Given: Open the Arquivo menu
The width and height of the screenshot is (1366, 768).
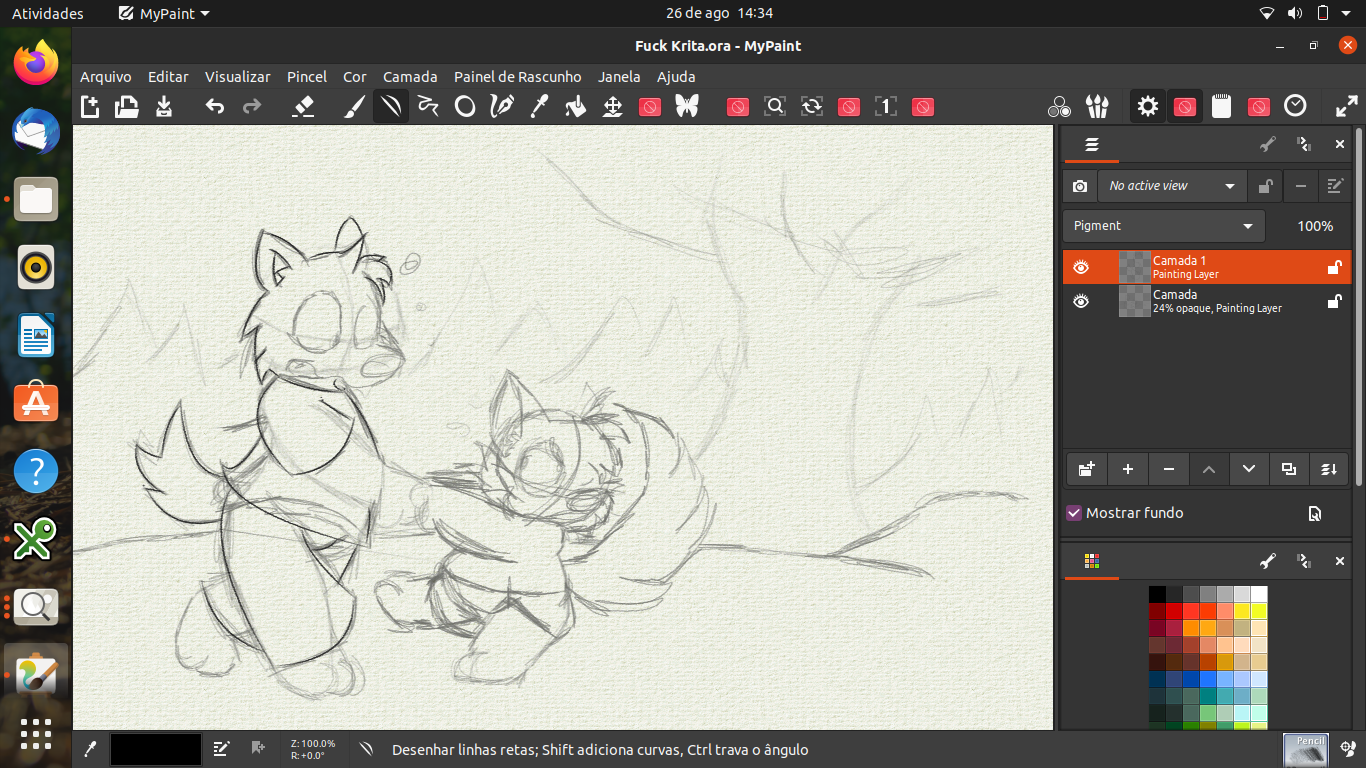Looking at the screenshot, I should coord(106,77).
